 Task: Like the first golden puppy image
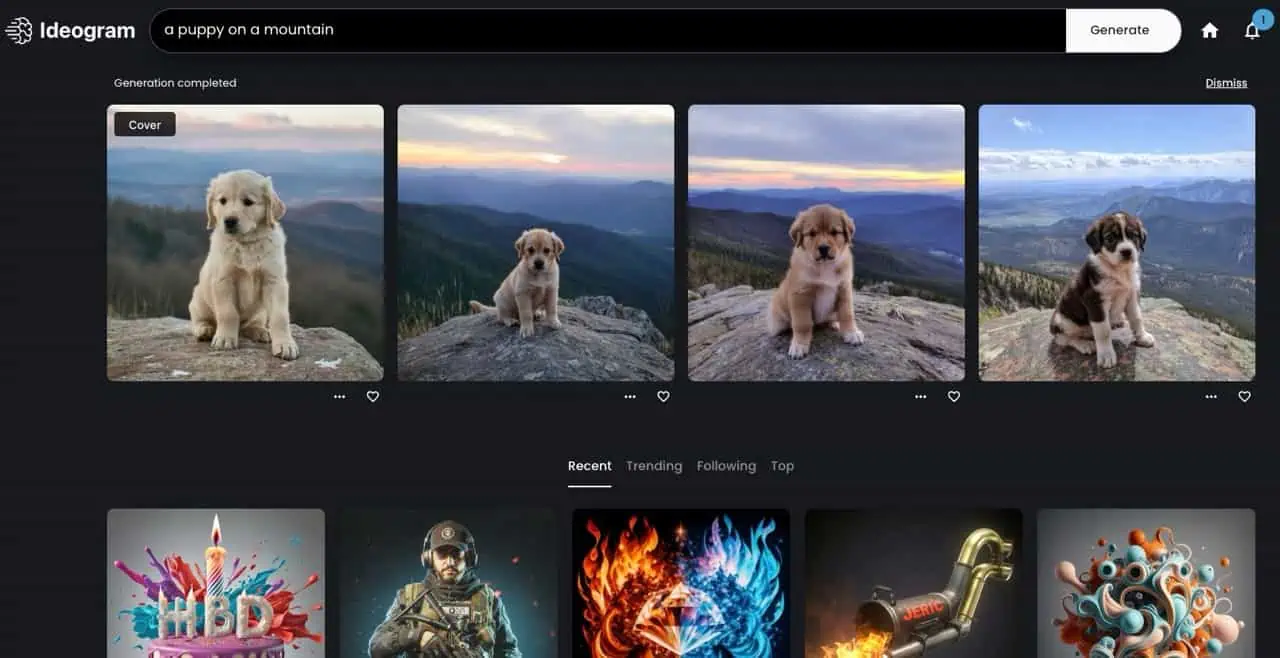coord(372,397)
